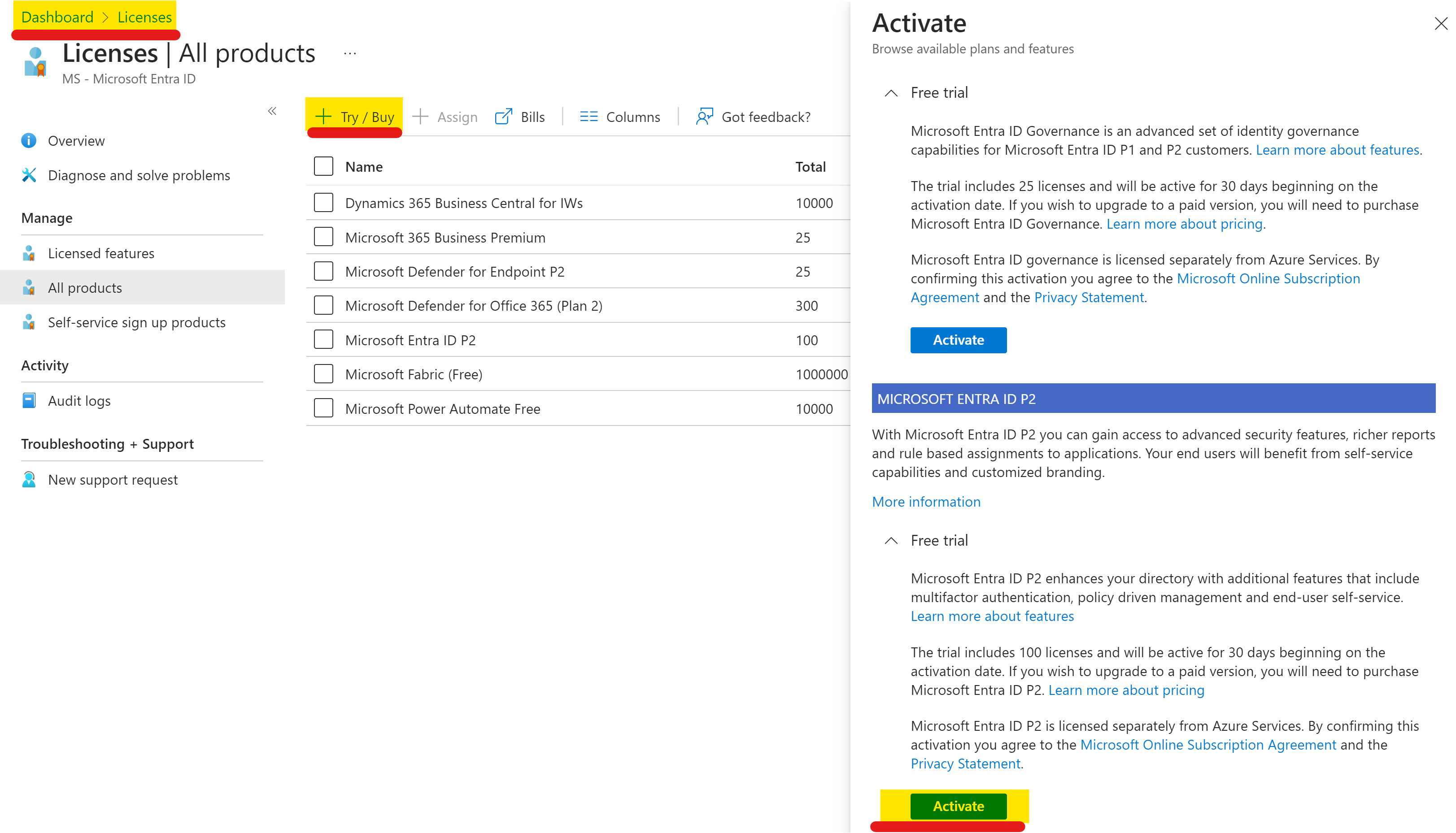Viewport: 1456px width, 833px height.
Task: Click the Try / Buy plus icon
Action: (323, 117)
